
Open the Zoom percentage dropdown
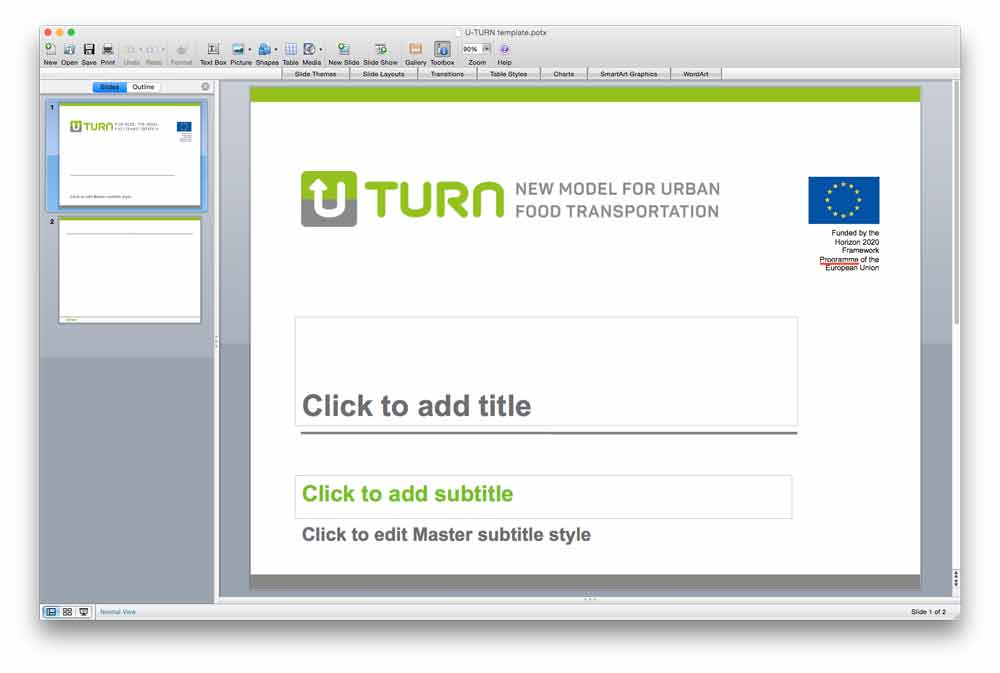(486, 49)
